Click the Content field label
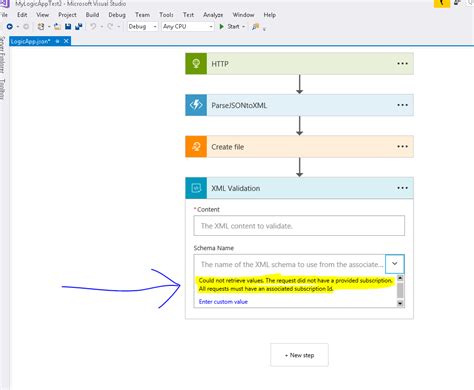Viewport: 474px width, 390px height. 208,209
